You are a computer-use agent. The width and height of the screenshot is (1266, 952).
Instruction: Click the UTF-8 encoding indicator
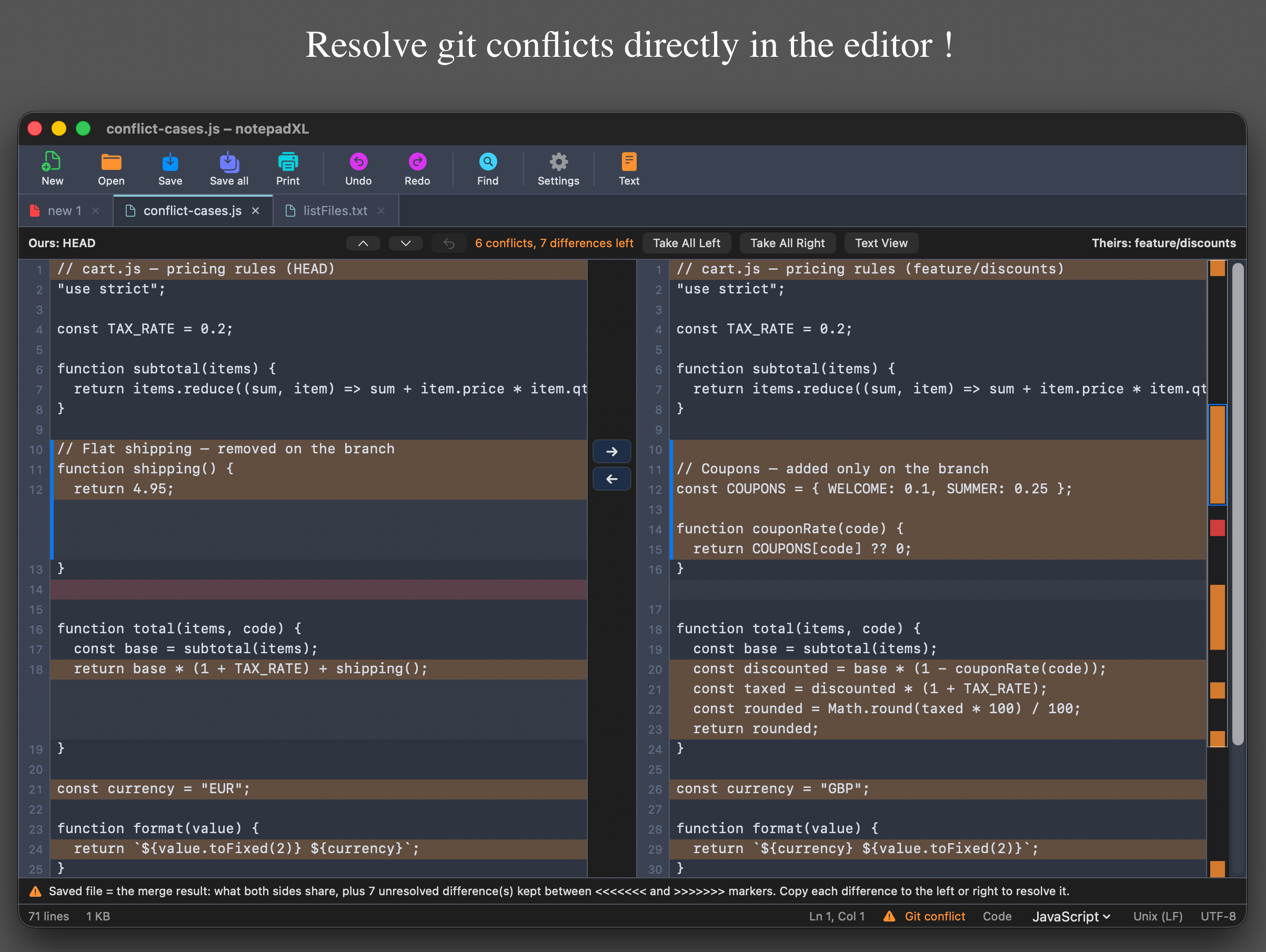(x=1218, y=917)
